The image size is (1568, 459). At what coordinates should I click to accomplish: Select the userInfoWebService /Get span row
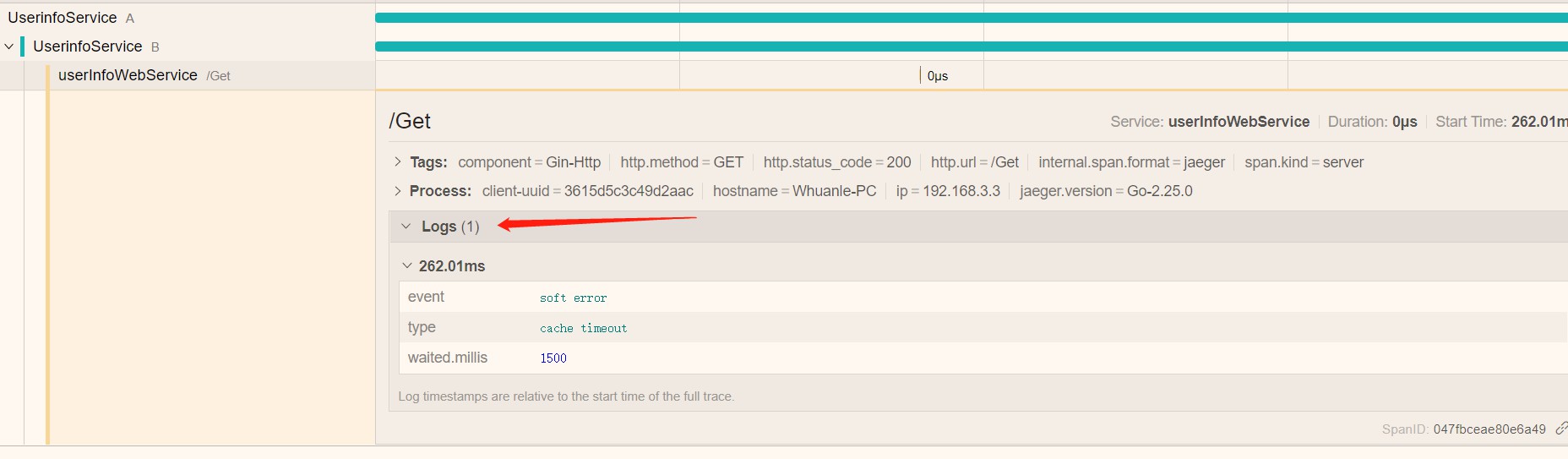coord(128,75)
